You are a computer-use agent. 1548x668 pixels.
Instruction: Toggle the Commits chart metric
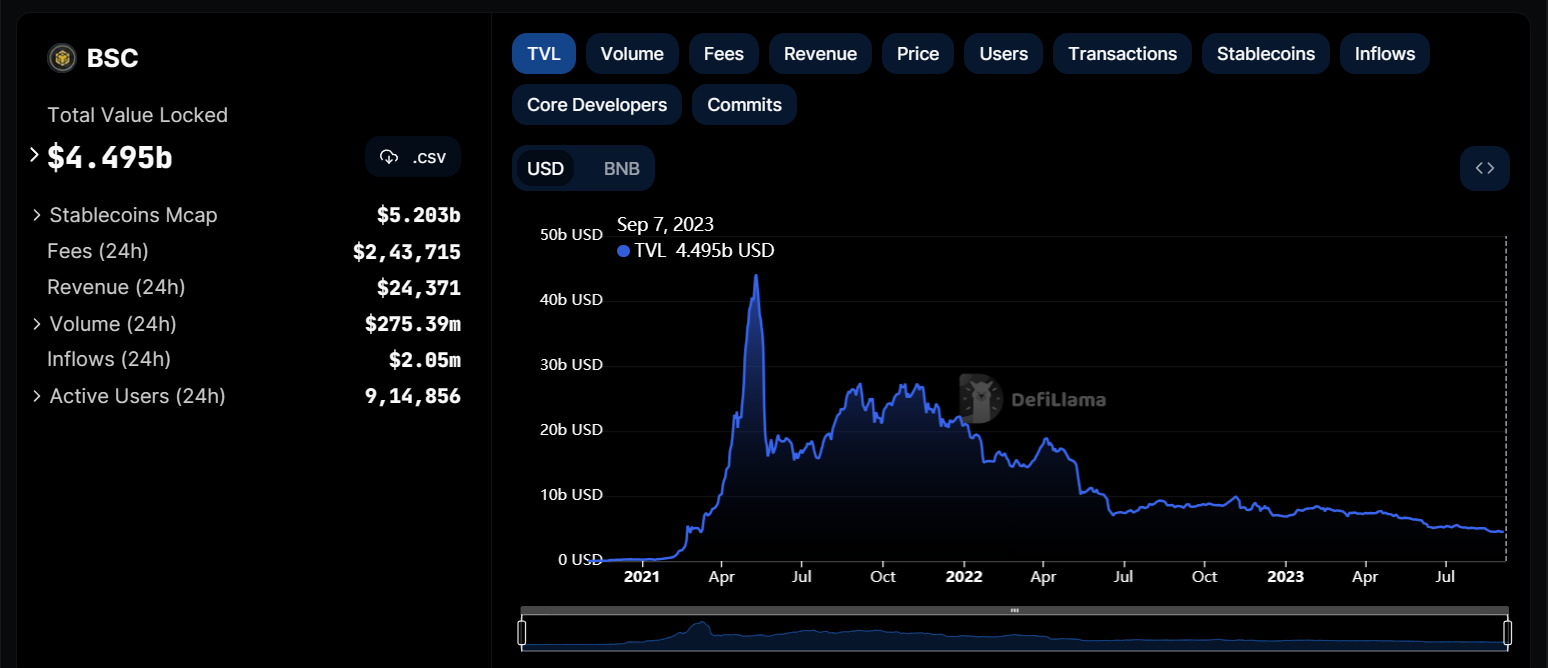coord(744,105)
